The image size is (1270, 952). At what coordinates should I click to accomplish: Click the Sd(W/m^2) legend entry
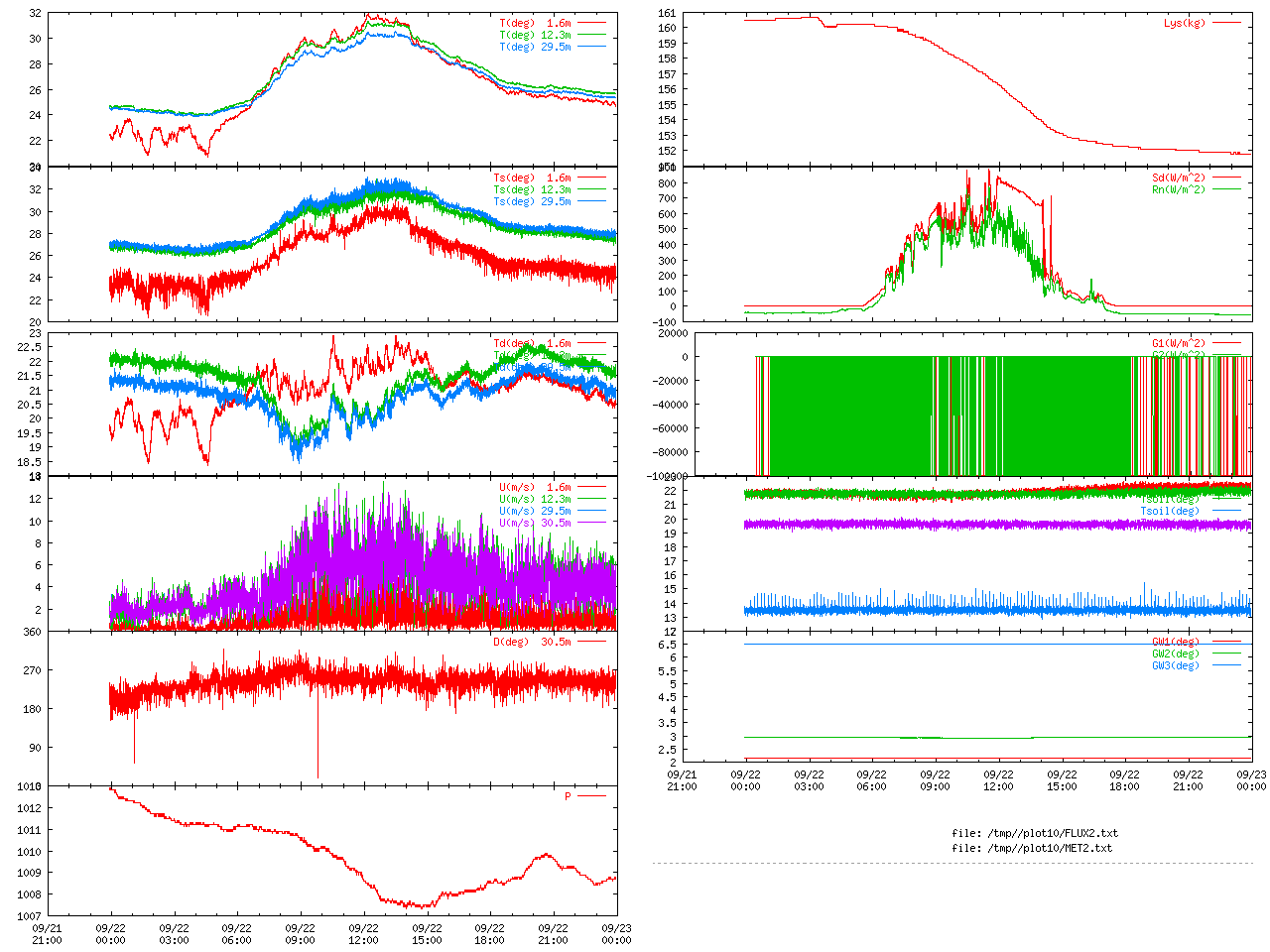coord(1178,178)
